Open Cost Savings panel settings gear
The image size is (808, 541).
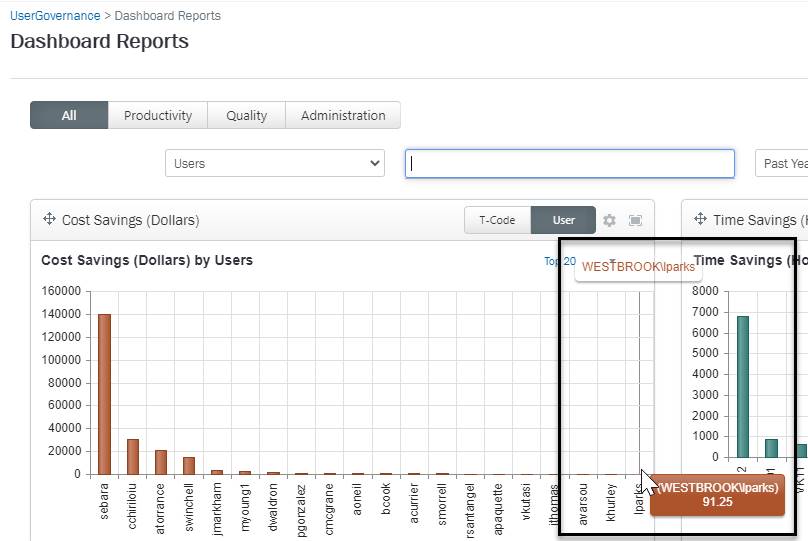(x=609, y=220)
